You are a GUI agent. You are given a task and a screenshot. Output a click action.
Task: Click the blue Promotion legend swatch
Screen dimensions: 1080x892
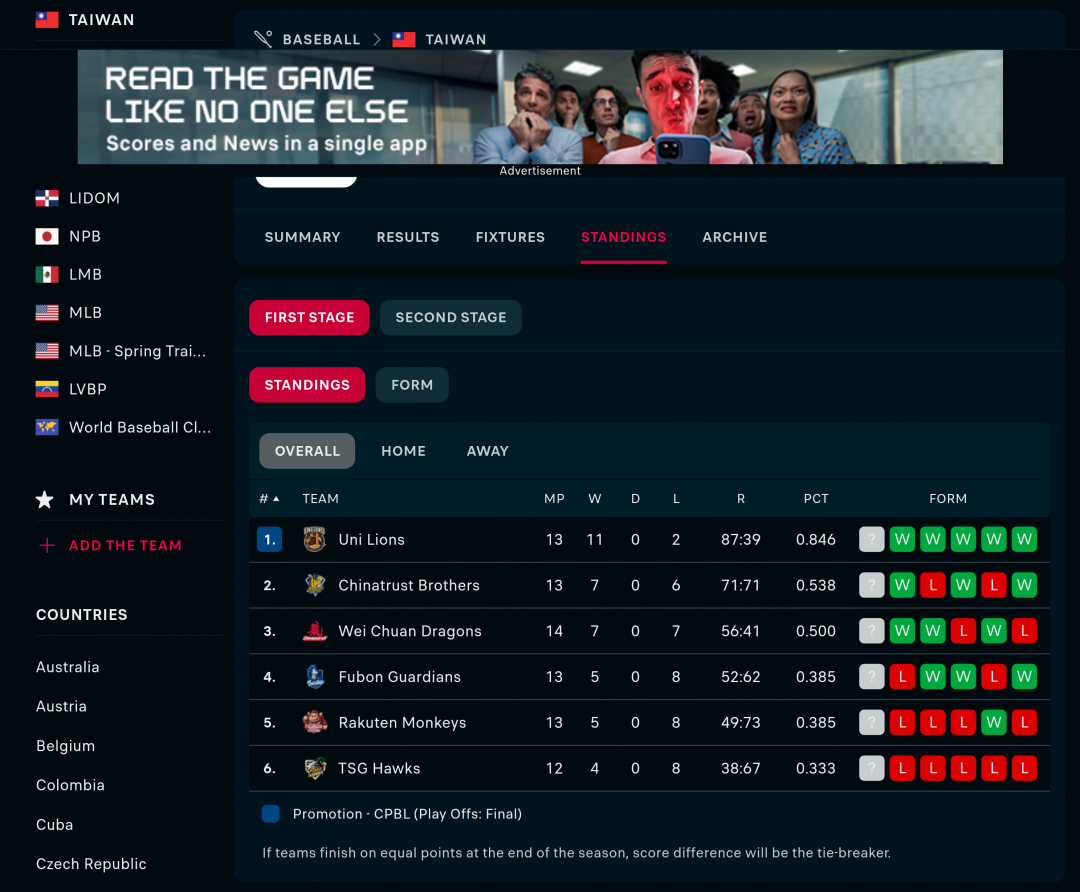270,814
